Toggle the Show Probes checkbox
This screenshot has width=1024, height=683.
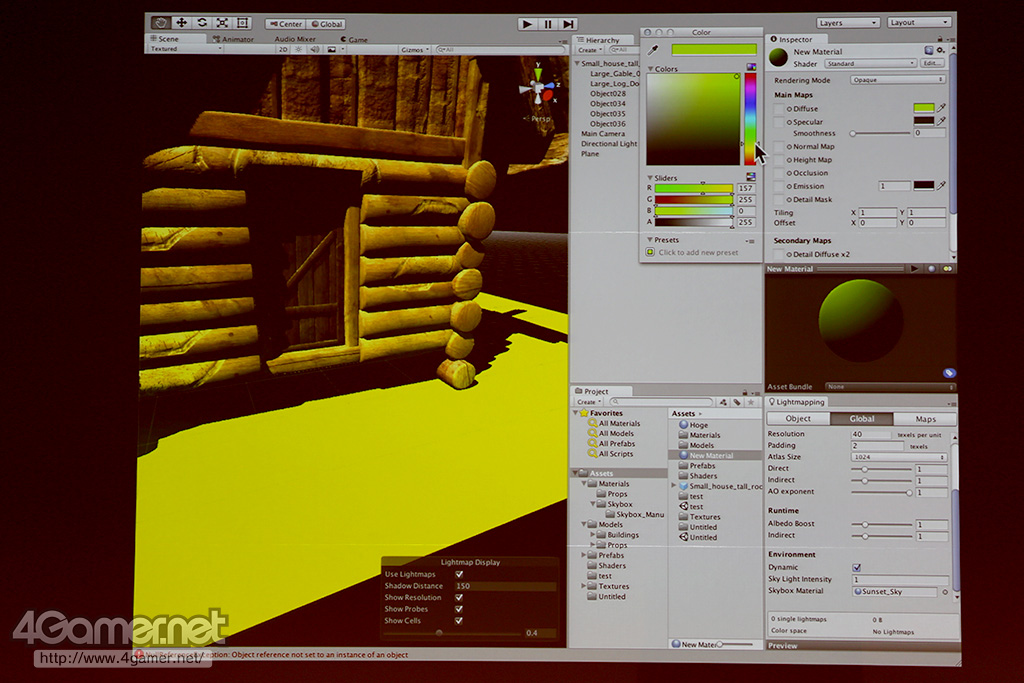tap(459, 609)
